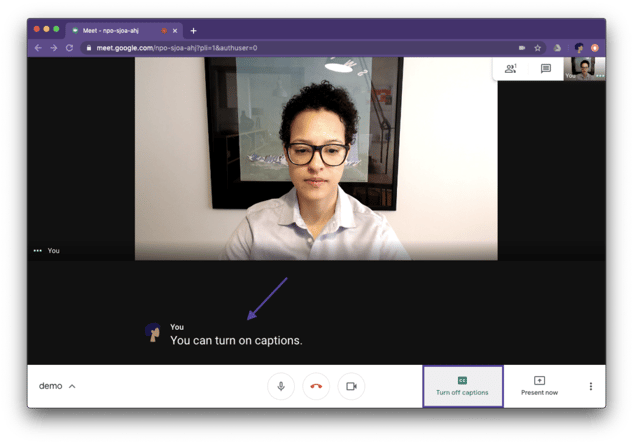Show the meeting participants list
Screen dimensions: 633x444
pyautogui.click(x=511, y=69)
